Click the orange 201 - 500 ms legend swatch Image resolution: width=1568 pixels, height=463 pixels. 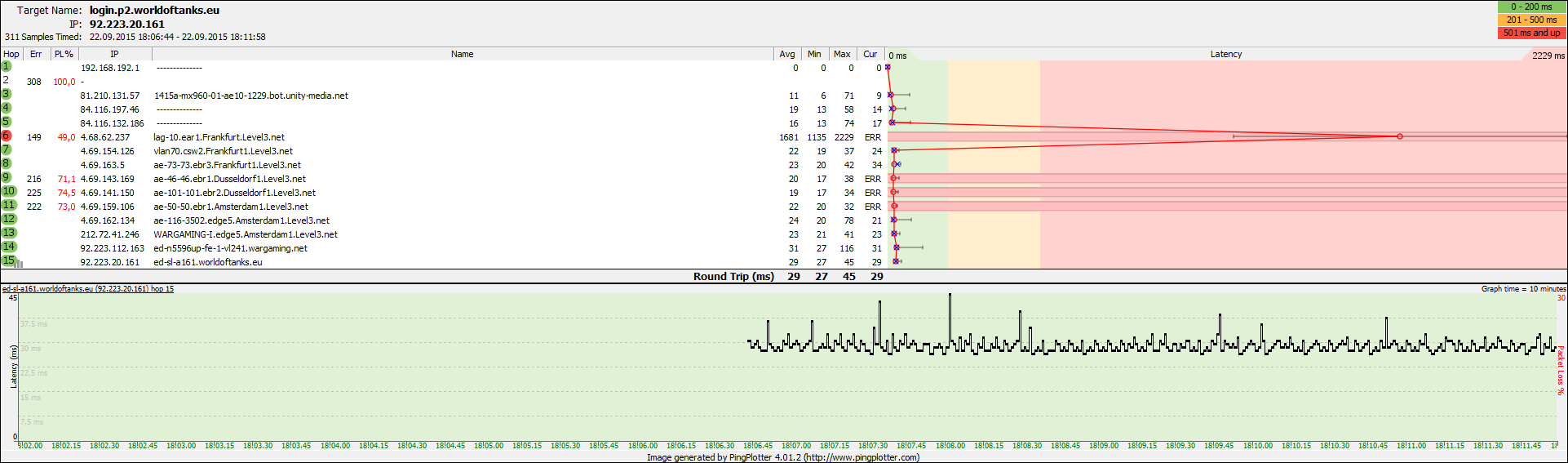(x=1531, y=20)
